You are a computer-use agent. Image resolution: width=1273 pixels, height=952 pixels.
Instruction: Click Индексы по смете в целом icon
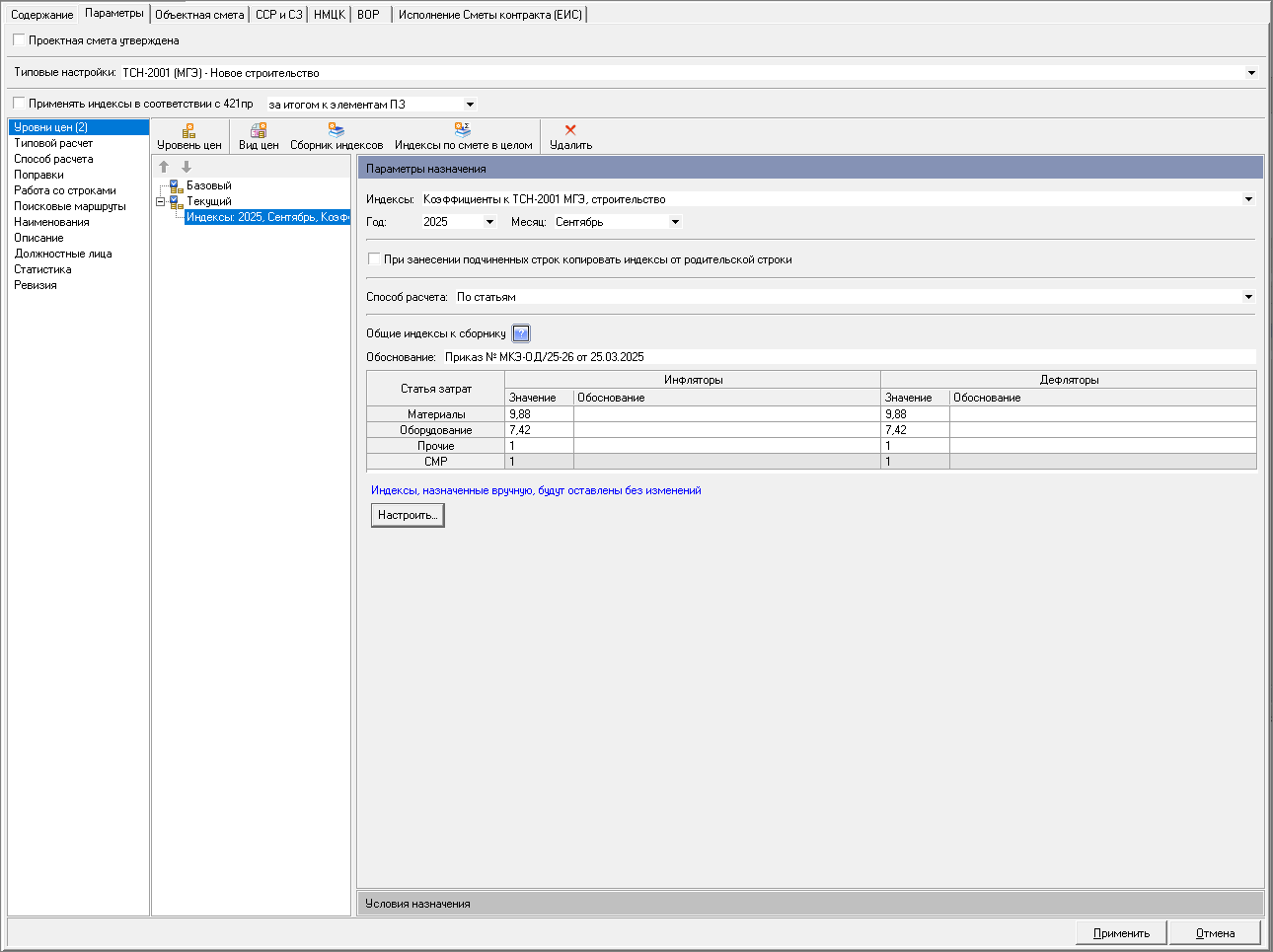coord(463,130)
